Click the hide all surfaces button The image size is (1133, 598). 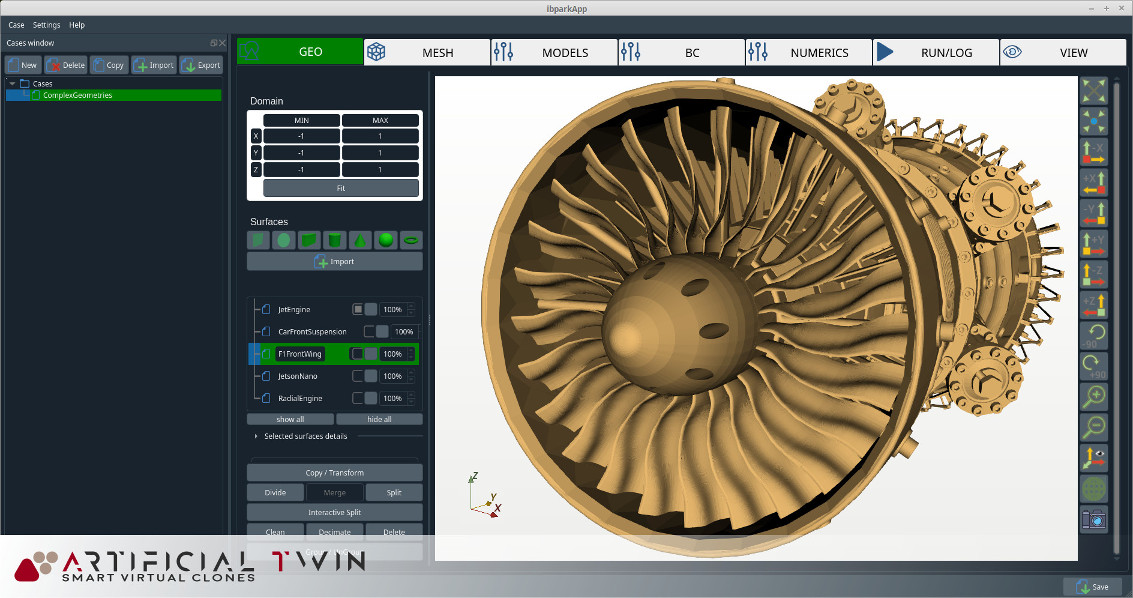click(x=379, y=419)
